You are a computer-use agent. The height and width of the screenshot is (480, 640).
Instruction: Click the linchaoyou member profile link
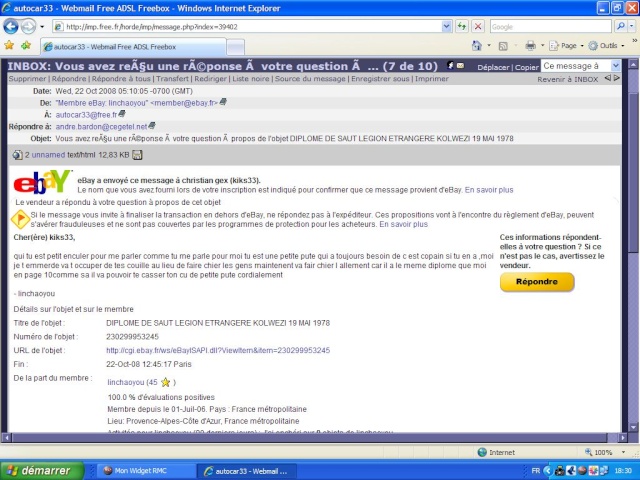pyautogui.click(x=126, y=382)
